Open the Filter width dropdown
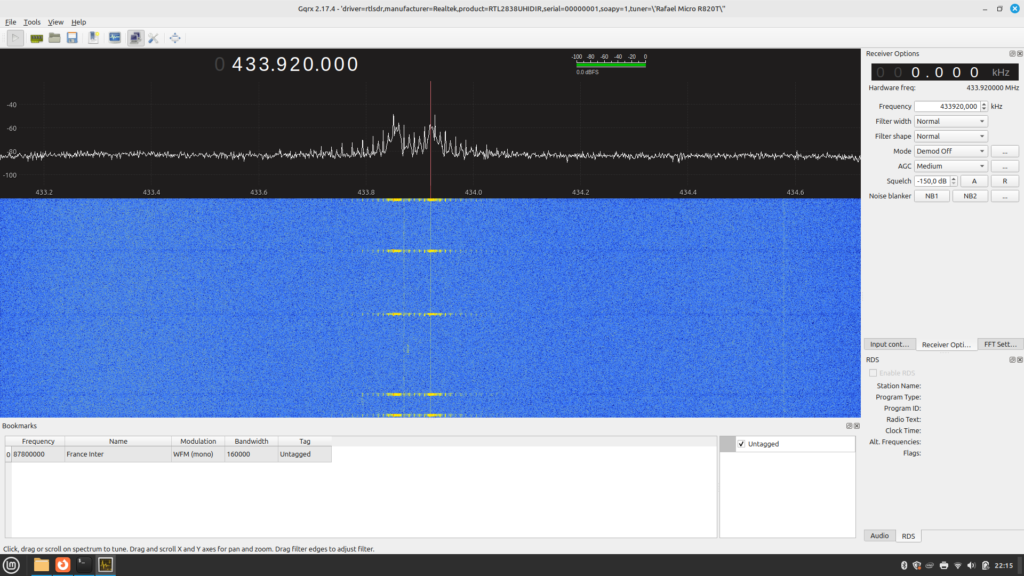 point(950,121)
